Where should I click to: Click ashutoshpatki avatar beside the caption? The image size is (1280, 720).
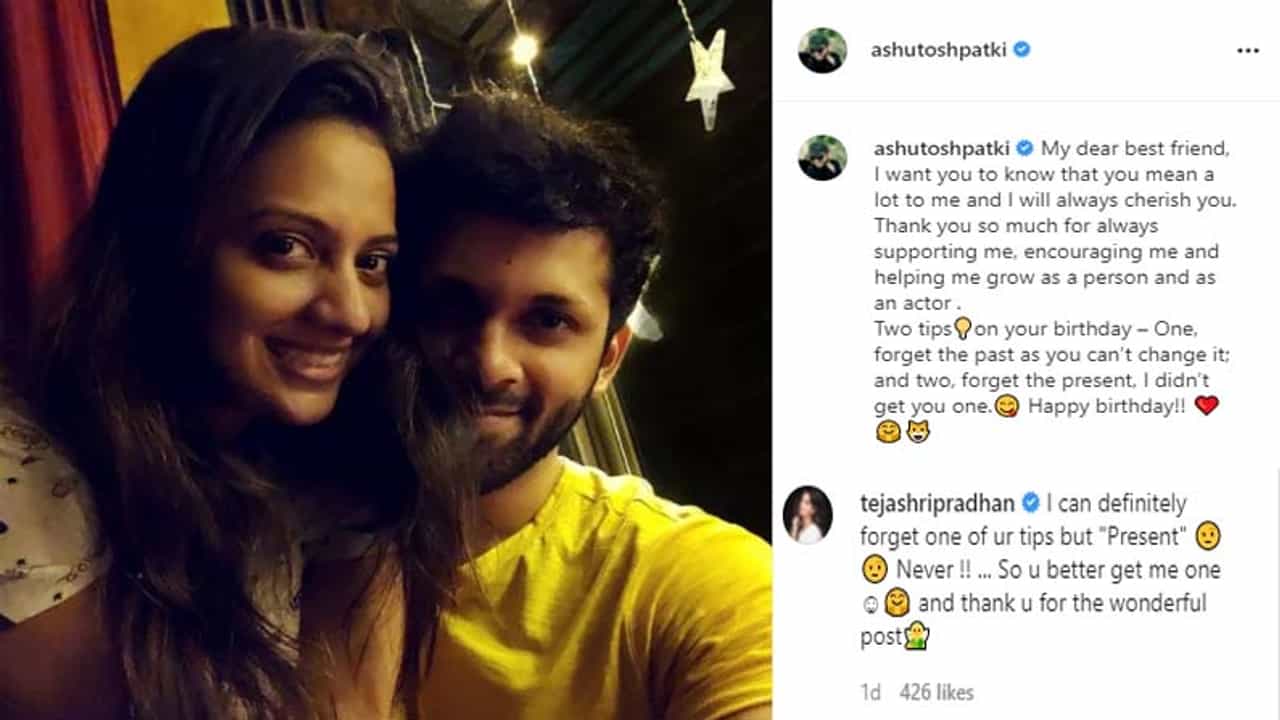(822, 158)
